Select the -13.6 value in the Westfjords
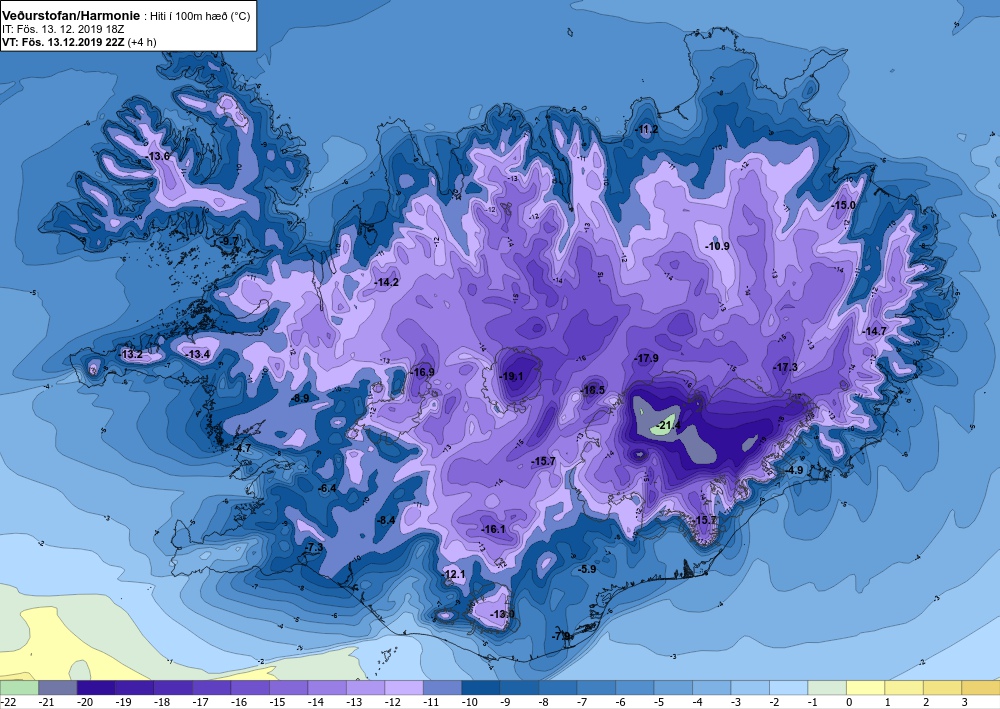Image resolution: width=1000 pixels, height=709 pixels. (158, 156)
